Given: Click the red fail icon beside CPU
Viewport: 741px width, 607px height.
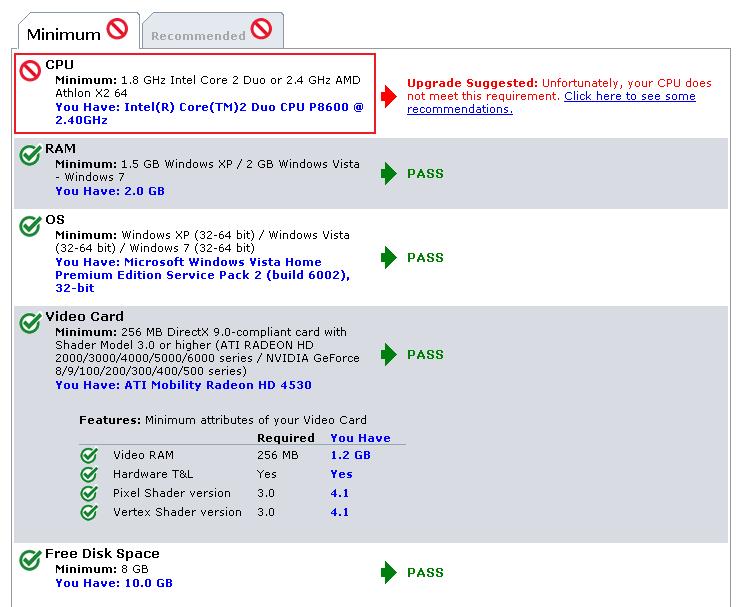Looking at the screenshot, I should 30,71.
